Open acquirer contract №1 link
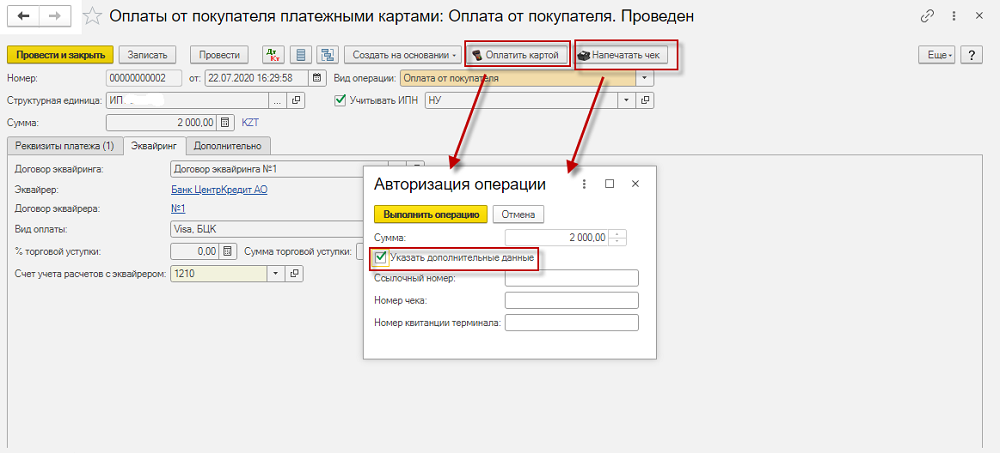This screenshot has width=1000, height=453. 178,209
